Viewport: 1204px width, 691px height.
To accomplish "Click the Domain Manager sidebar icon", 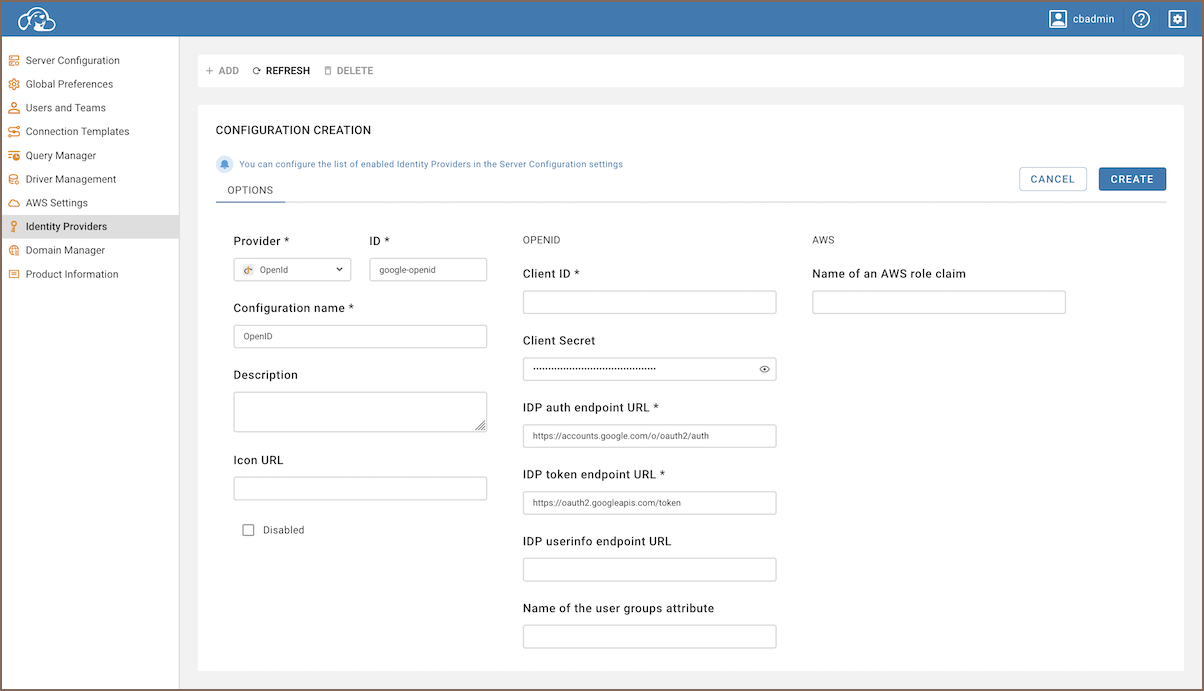I will pos(14,251).
